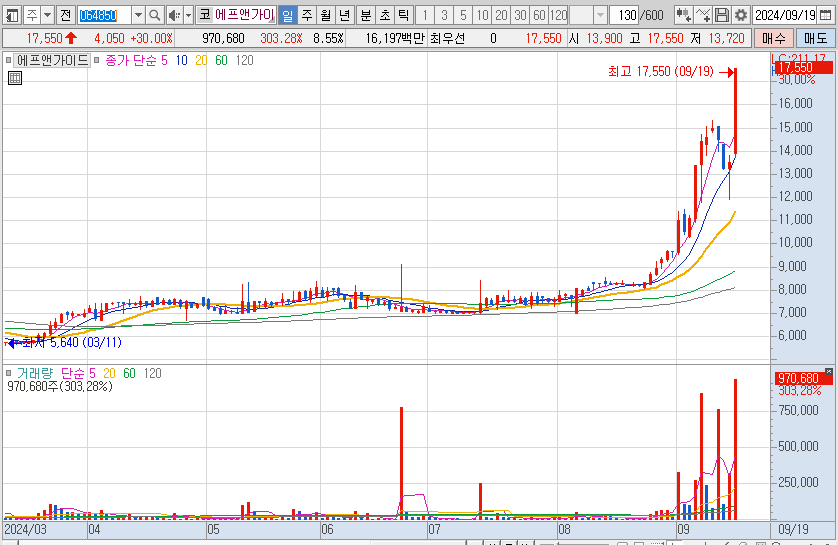
Task: Click the date field 2024/09/19
Action: coord(785,15)
